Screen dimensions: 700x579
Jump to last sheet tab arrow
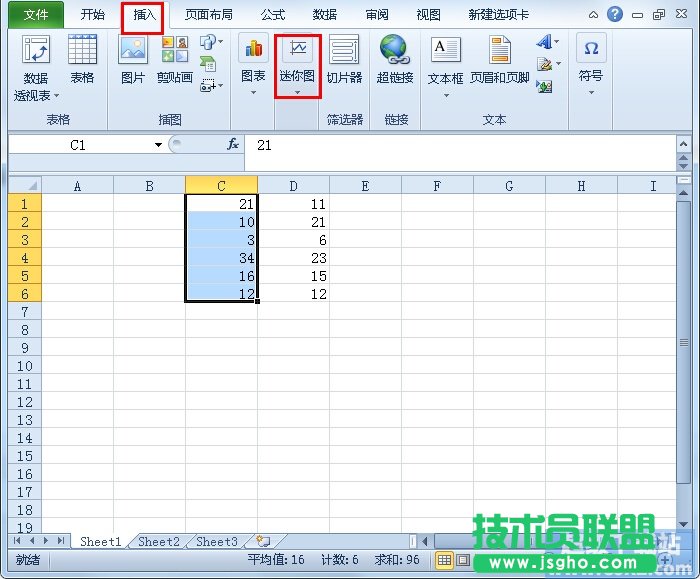(x=61, y=541)
